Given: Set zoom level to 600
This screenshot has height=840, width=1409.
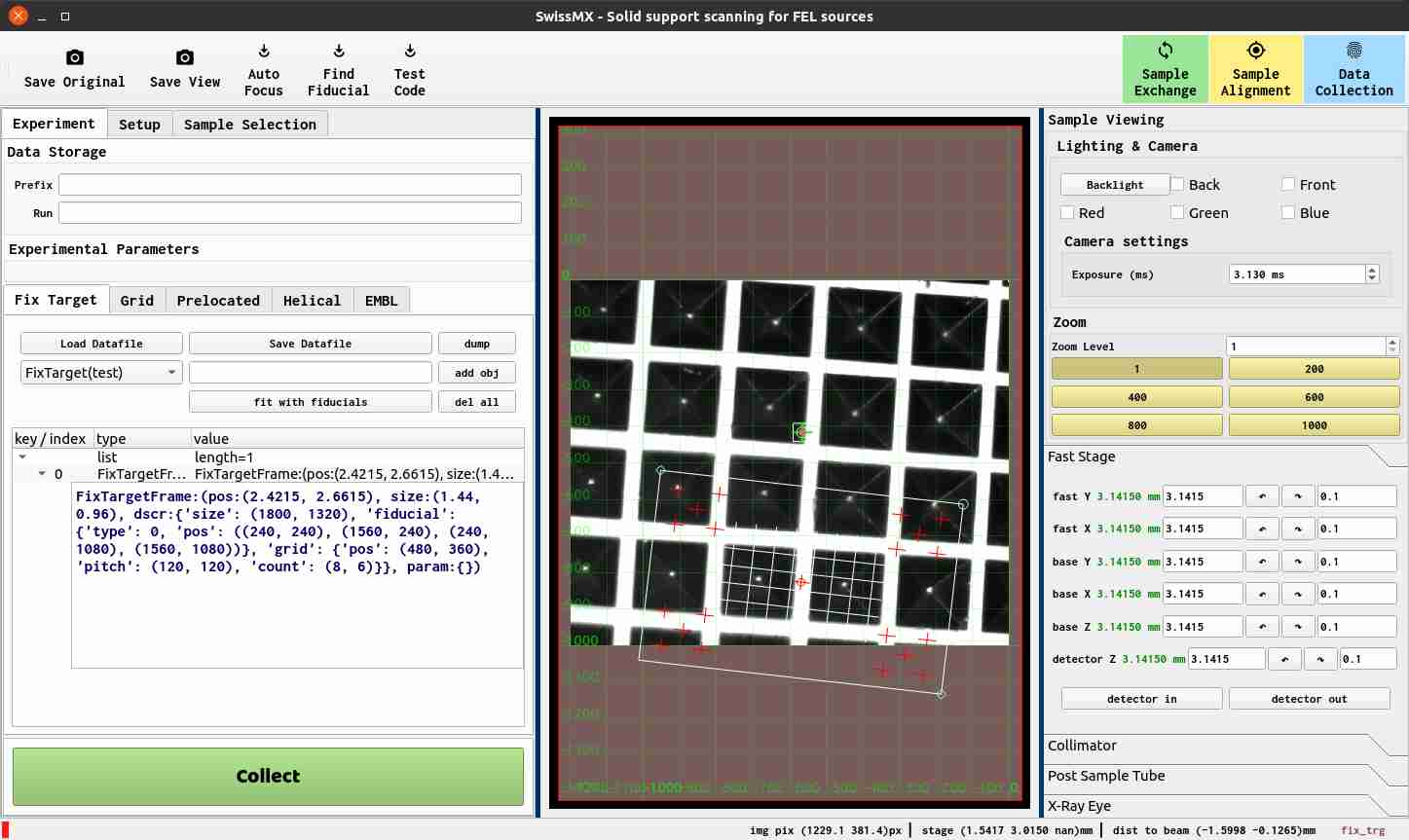Looking at the screenshot, I should (1314, 397).
